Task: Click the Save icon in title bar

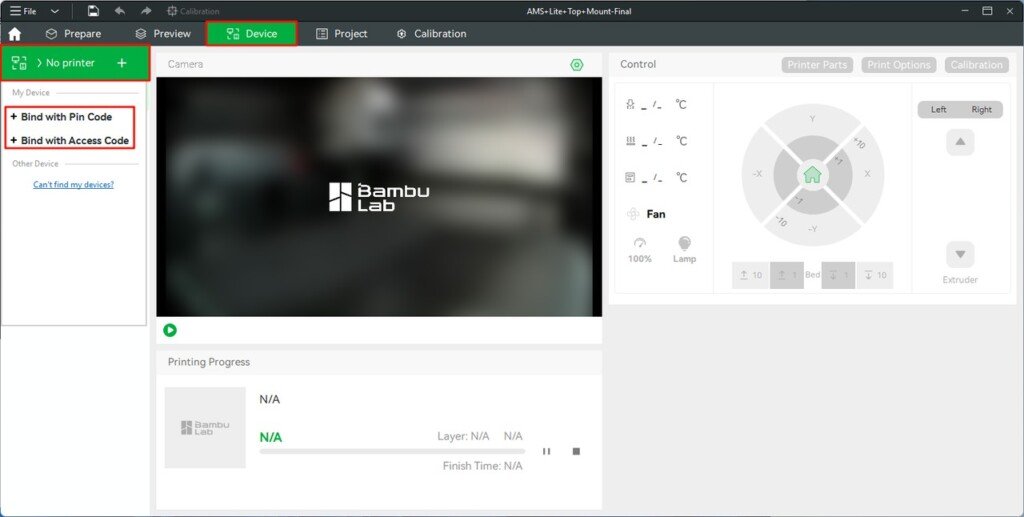Action: 93,11
